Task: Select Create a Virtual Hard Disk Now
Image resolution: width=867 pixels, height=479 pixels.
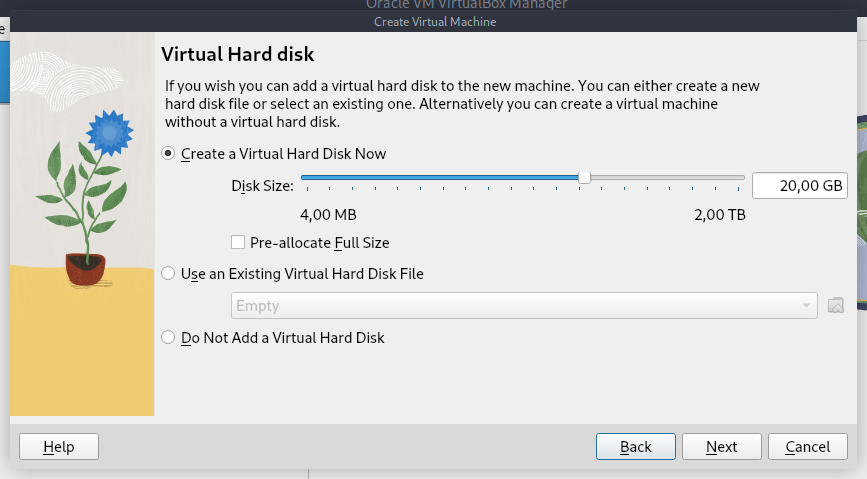Action: (x=168, y=154)
